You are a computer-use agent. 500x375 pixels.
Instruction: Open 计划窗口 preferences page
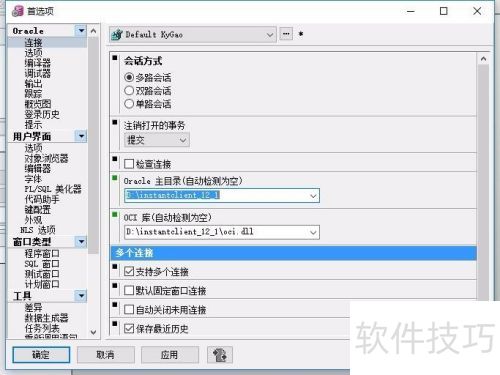(x=42, y=284)
